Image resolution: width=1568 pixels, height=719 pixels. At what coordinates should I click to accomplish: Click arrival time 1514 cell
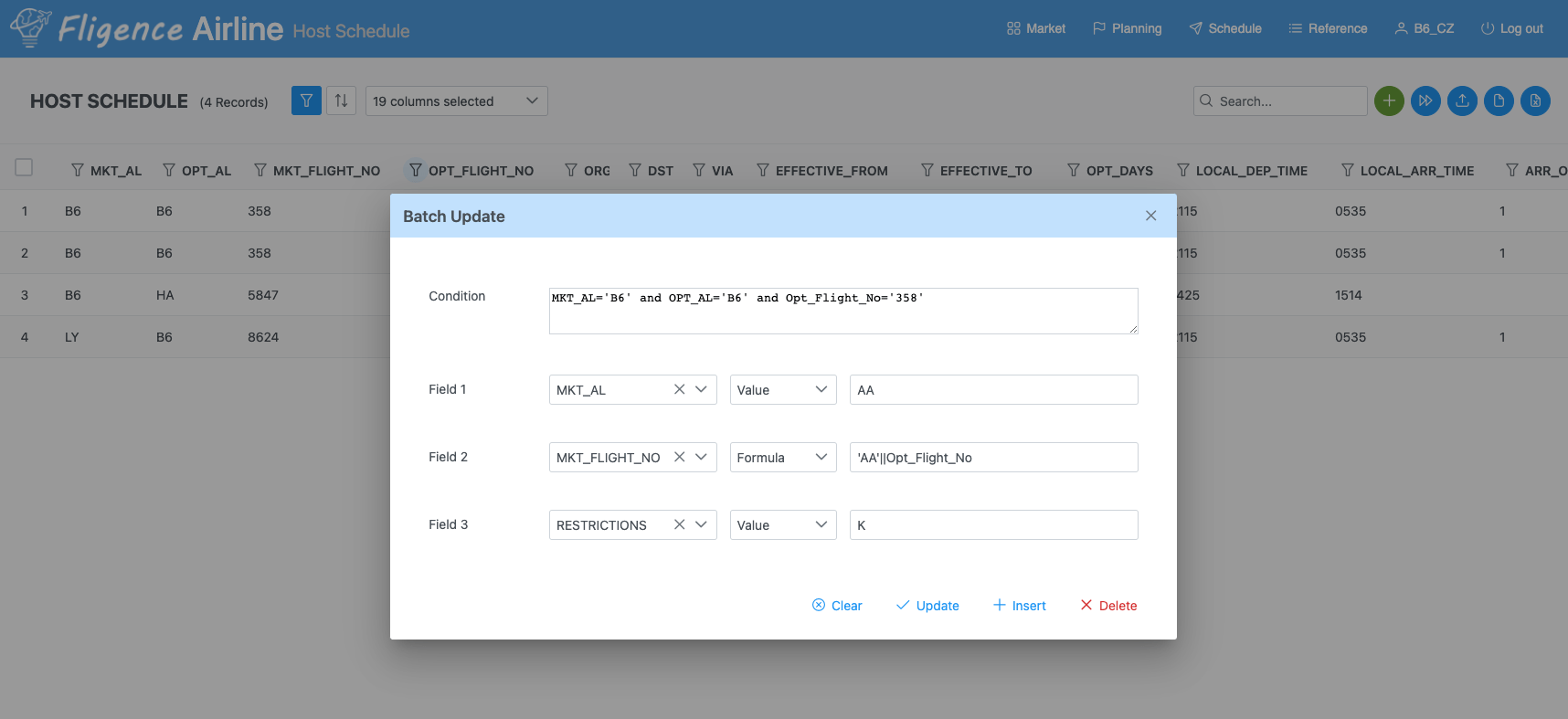1349,295
